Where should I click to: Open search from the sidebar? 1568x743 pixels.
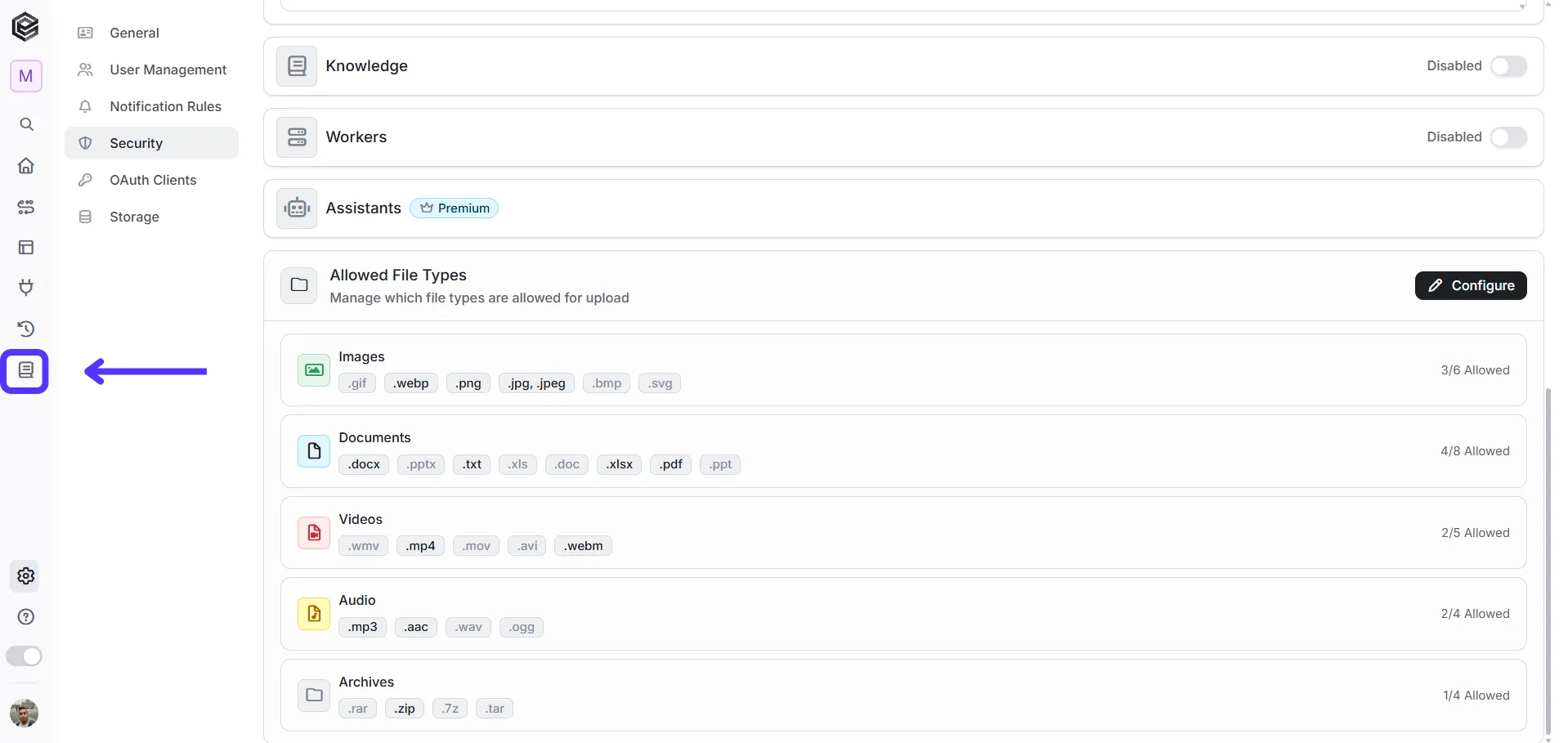26,124
